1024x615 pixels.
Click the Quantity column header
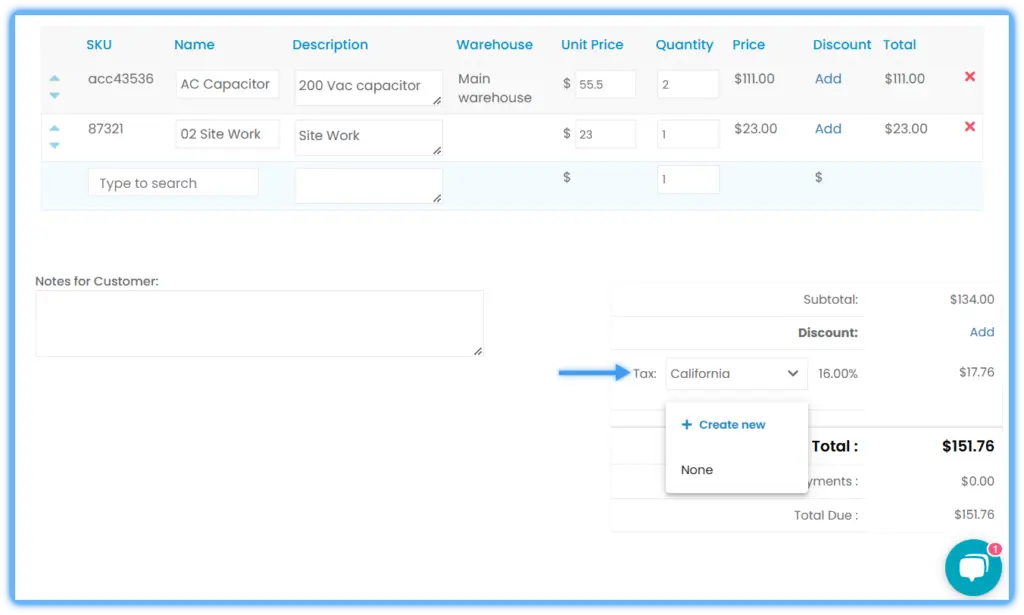(684, 44)
